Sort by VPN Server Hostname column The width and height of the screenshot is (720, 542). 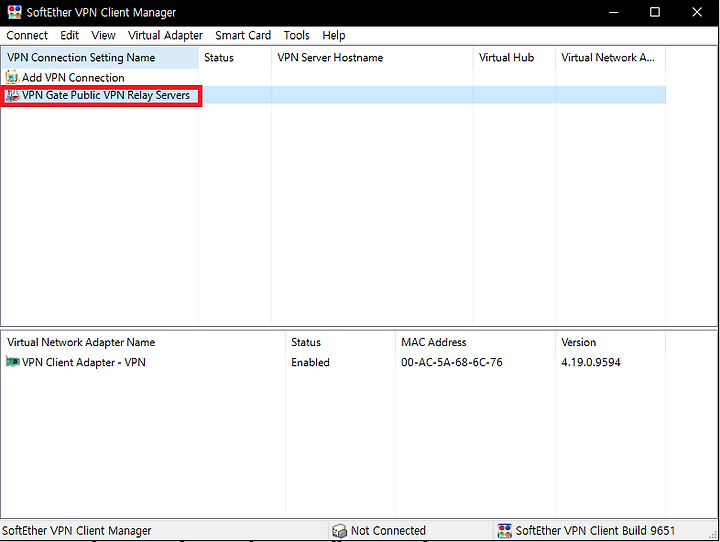372,57
